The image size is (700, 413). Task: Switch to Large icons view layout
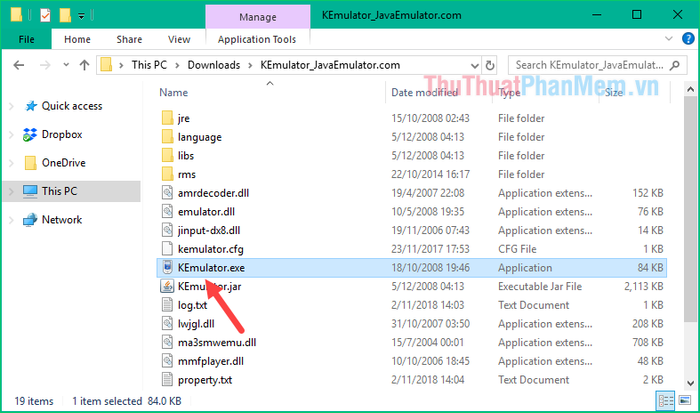tap(685, 400)
